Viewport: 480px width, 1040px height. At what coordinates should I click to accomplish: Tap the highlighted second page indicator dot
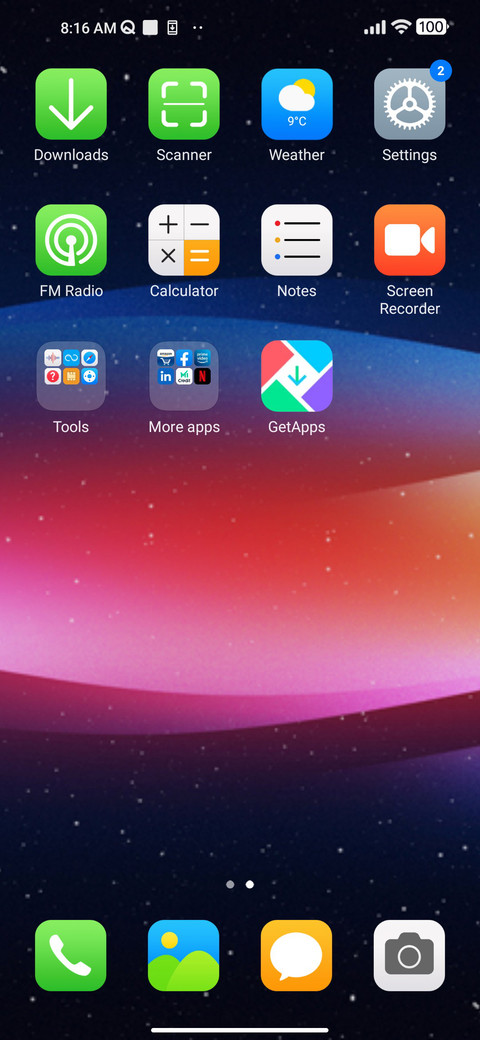point(250,884)
